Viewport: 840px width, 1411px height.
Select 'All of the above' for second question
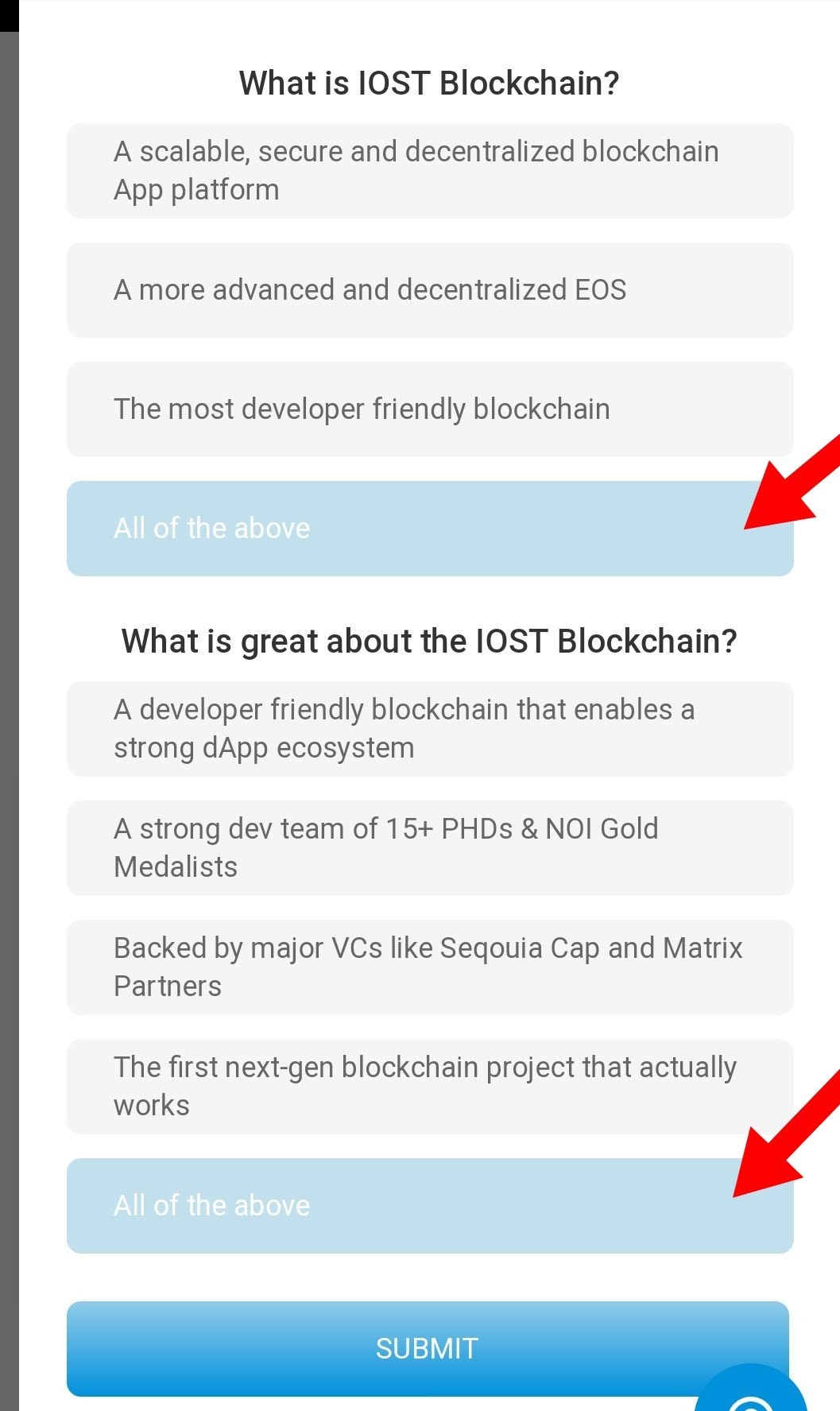(429, 1206)
